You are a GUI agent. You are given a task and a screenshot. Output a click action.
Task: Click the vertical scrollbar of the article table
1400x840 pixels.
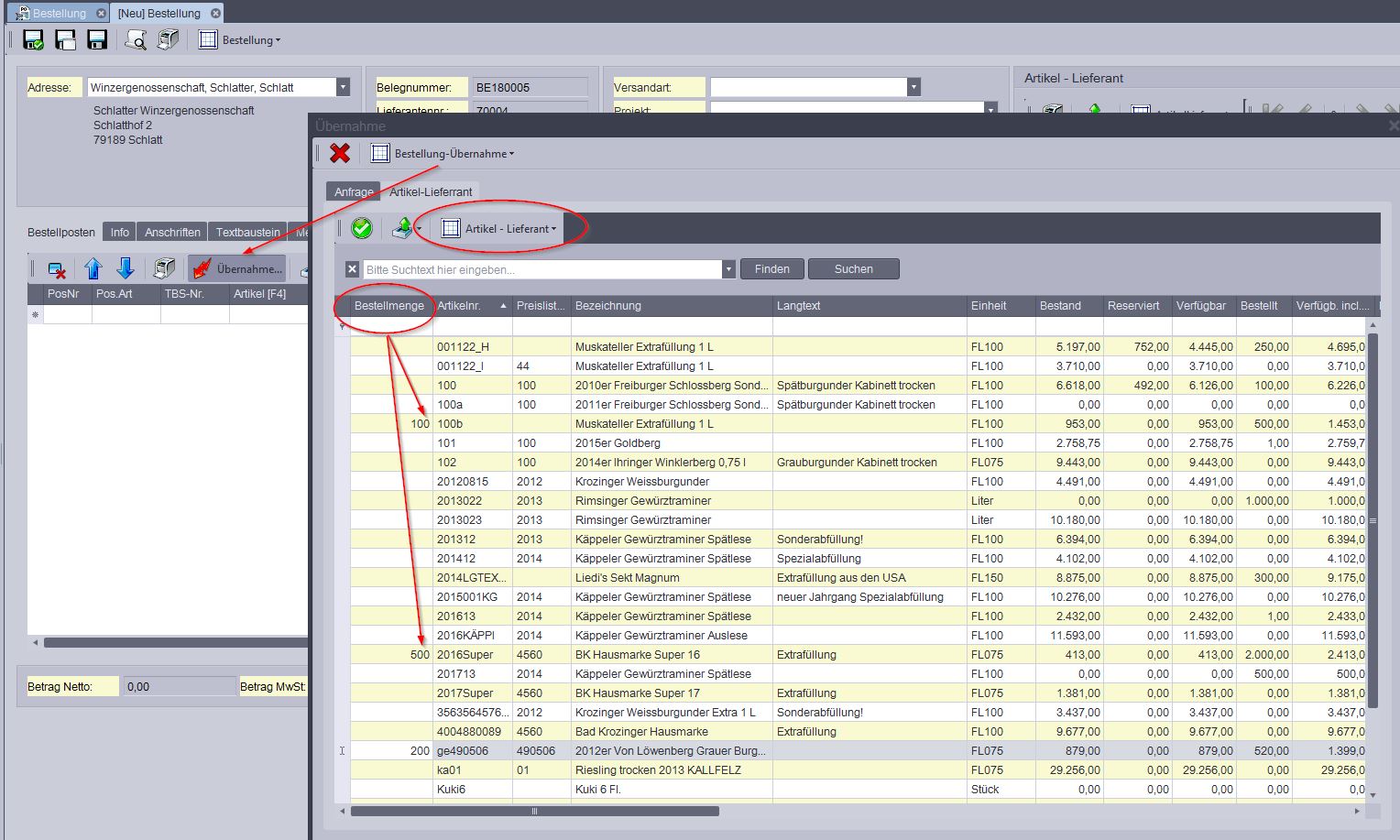click(1373, 519)
